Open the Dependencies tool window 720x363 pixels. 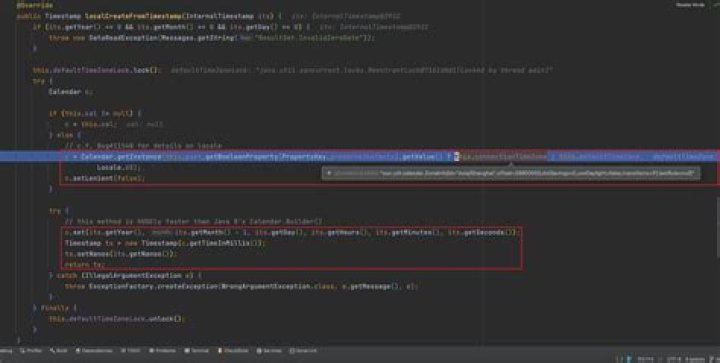point(94,351)
